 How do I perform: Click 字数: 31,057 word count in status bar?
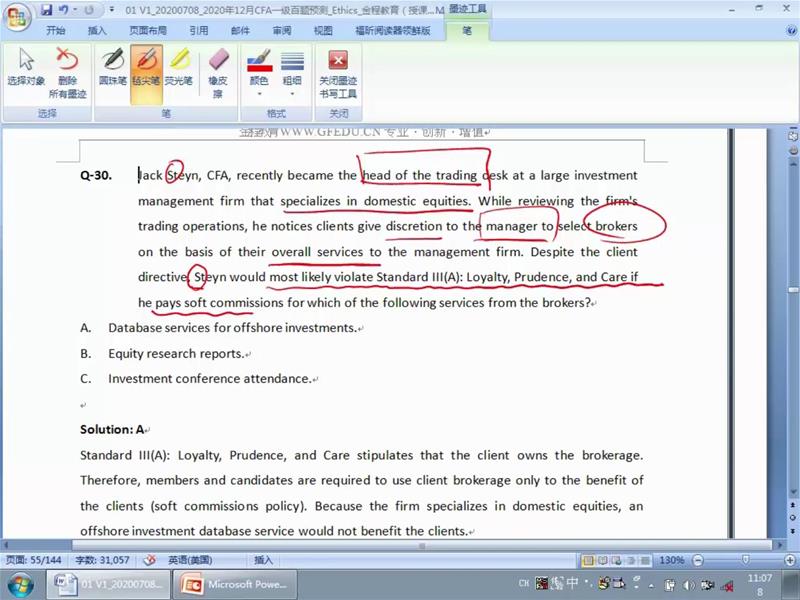102,560
